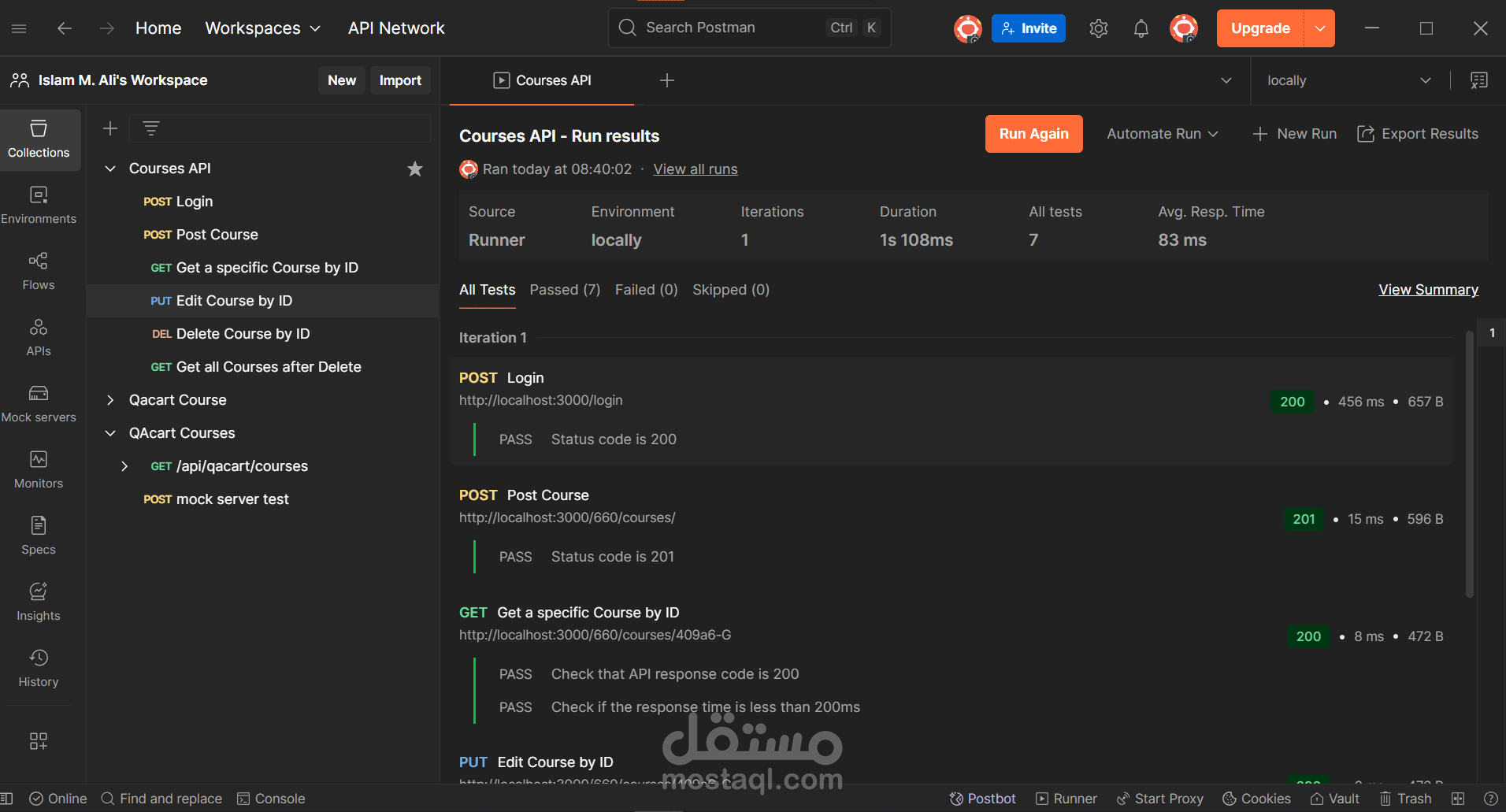Open the Automate Run dropdown
The image size is (1506, 812).
[x=1163, y=134]
